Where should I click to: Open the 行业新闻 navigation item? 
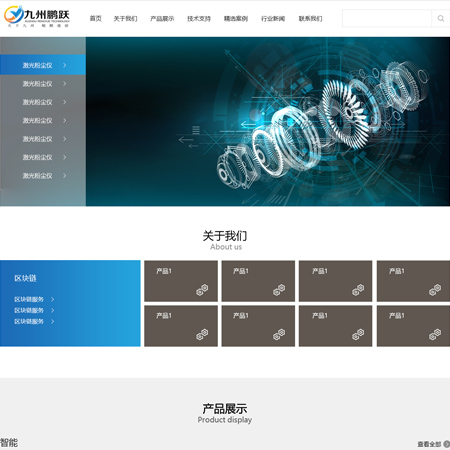[x=273, y=18]
